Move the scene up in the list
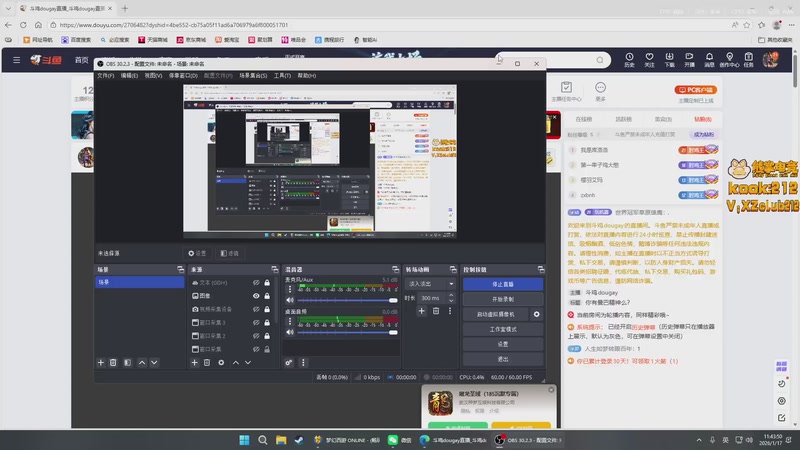 point(142,362)
